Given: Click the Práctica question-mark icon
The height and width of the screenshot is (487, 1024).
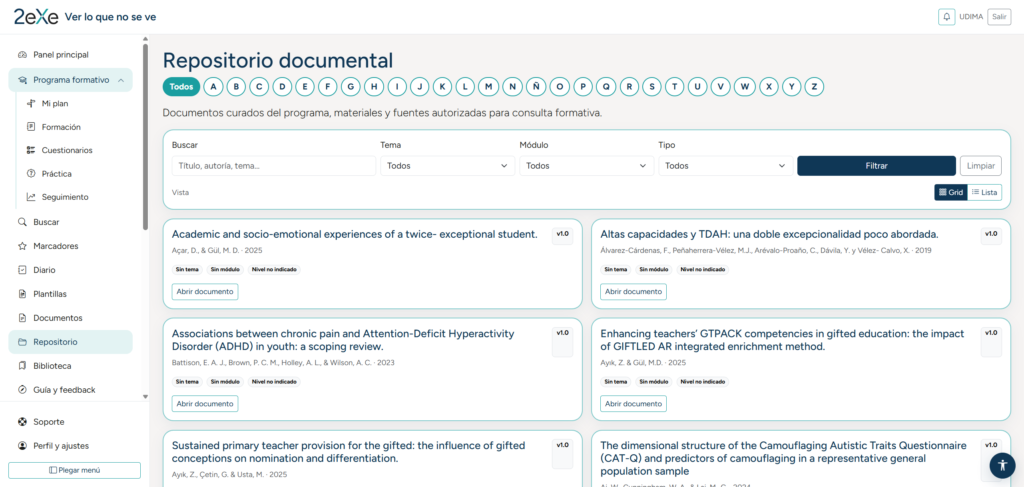Looking at the screenshot, I should pos(31,174).
